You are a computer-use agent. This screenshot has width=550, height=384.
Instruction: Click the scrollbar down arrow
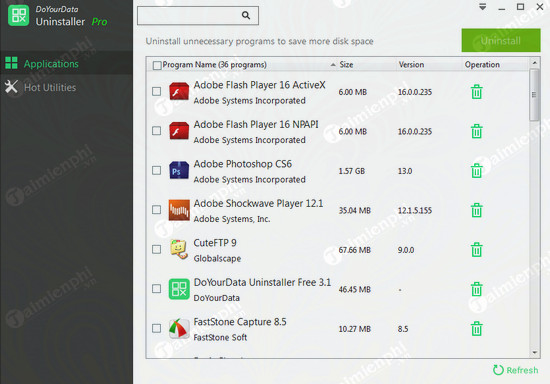[x=534, y=352]
